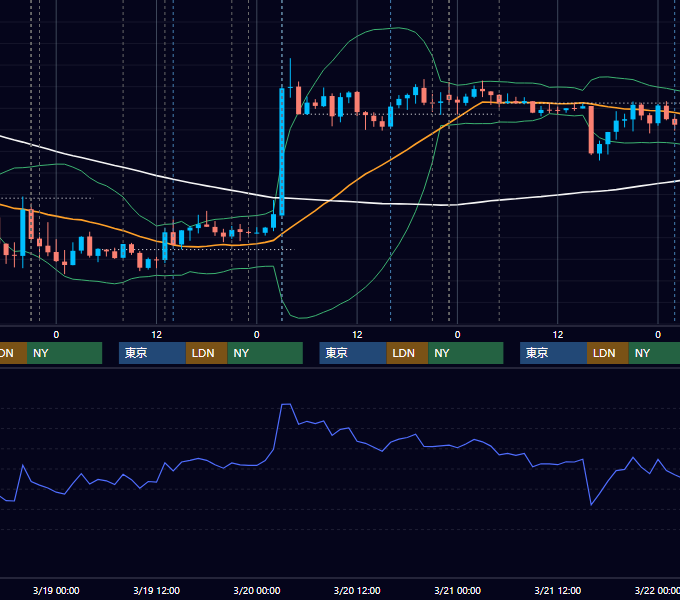Click the LDN session block on 3/21
The width and height of the screenshot is (680, 600).
coord(608,353)
